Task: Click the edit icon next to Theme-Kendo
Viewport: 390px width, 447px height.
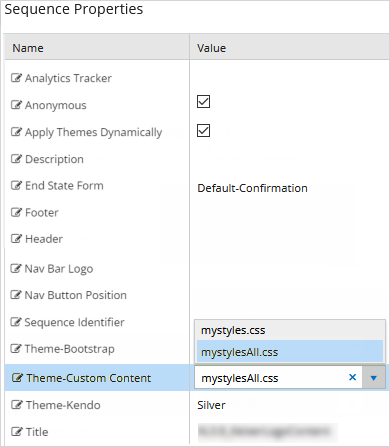Action: tap(16, 405)
